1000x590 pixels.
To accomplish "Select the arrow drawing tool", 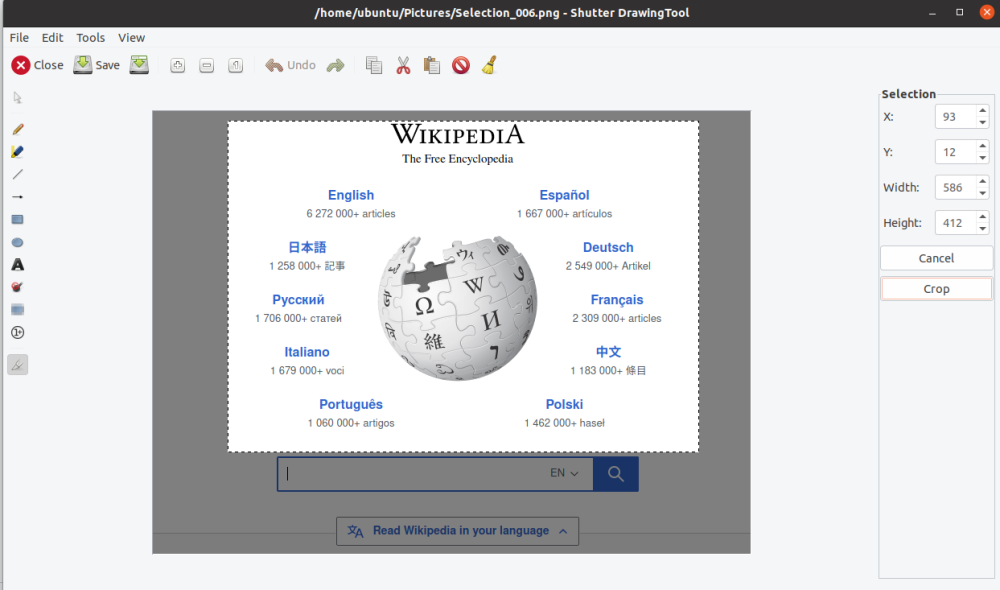I will click(x=17, y=197).
